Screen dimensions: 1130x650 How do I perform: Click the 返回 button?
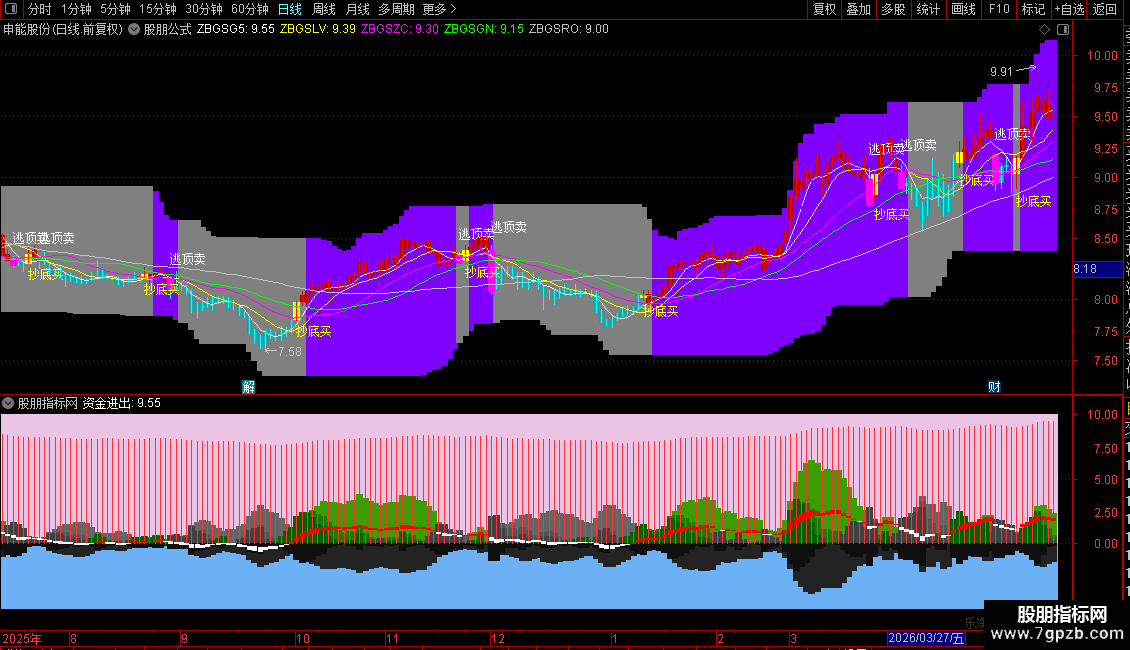click(1104, 9)
